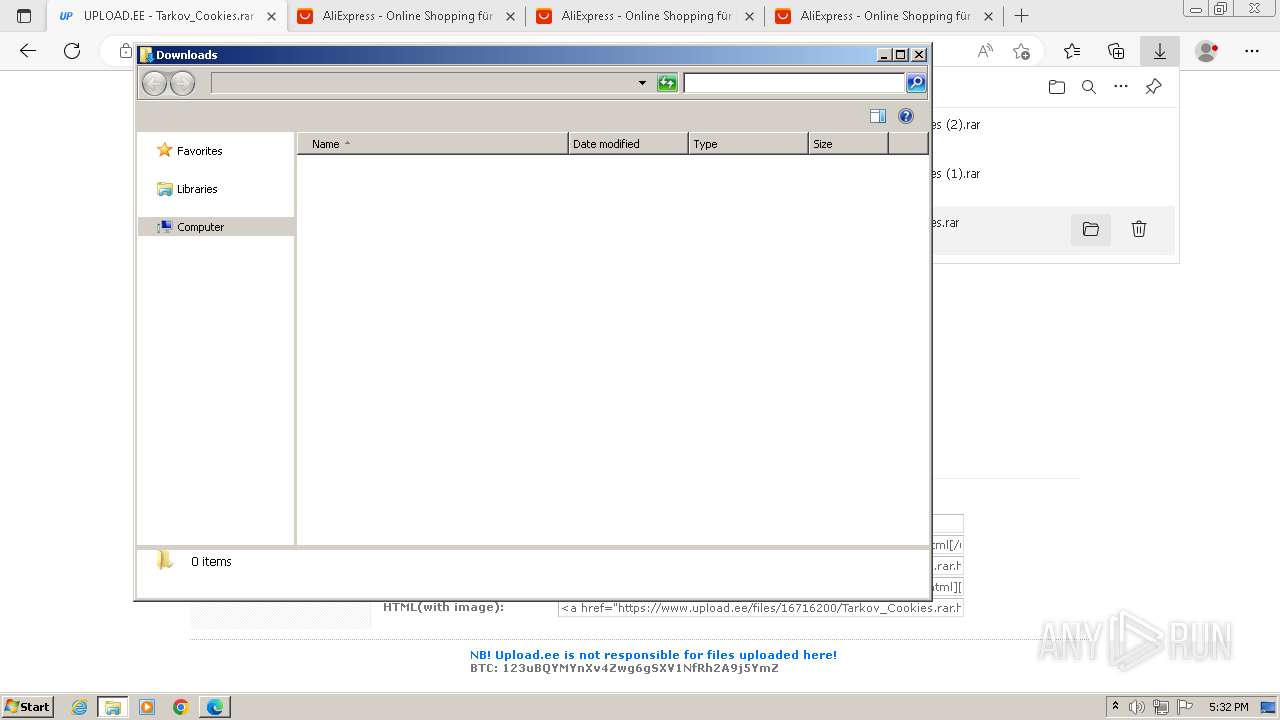Click the Explorer address bar field

(424, 83)
